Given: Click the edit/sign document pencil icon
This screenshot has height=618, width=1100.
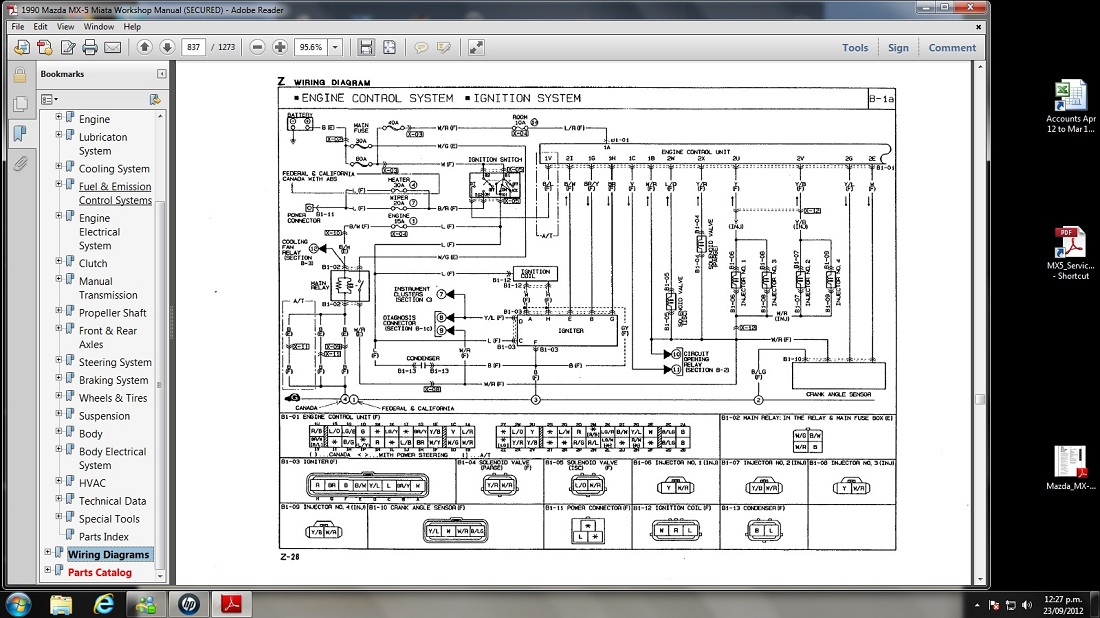Looking at the screenshot, I should click(67, 47).
